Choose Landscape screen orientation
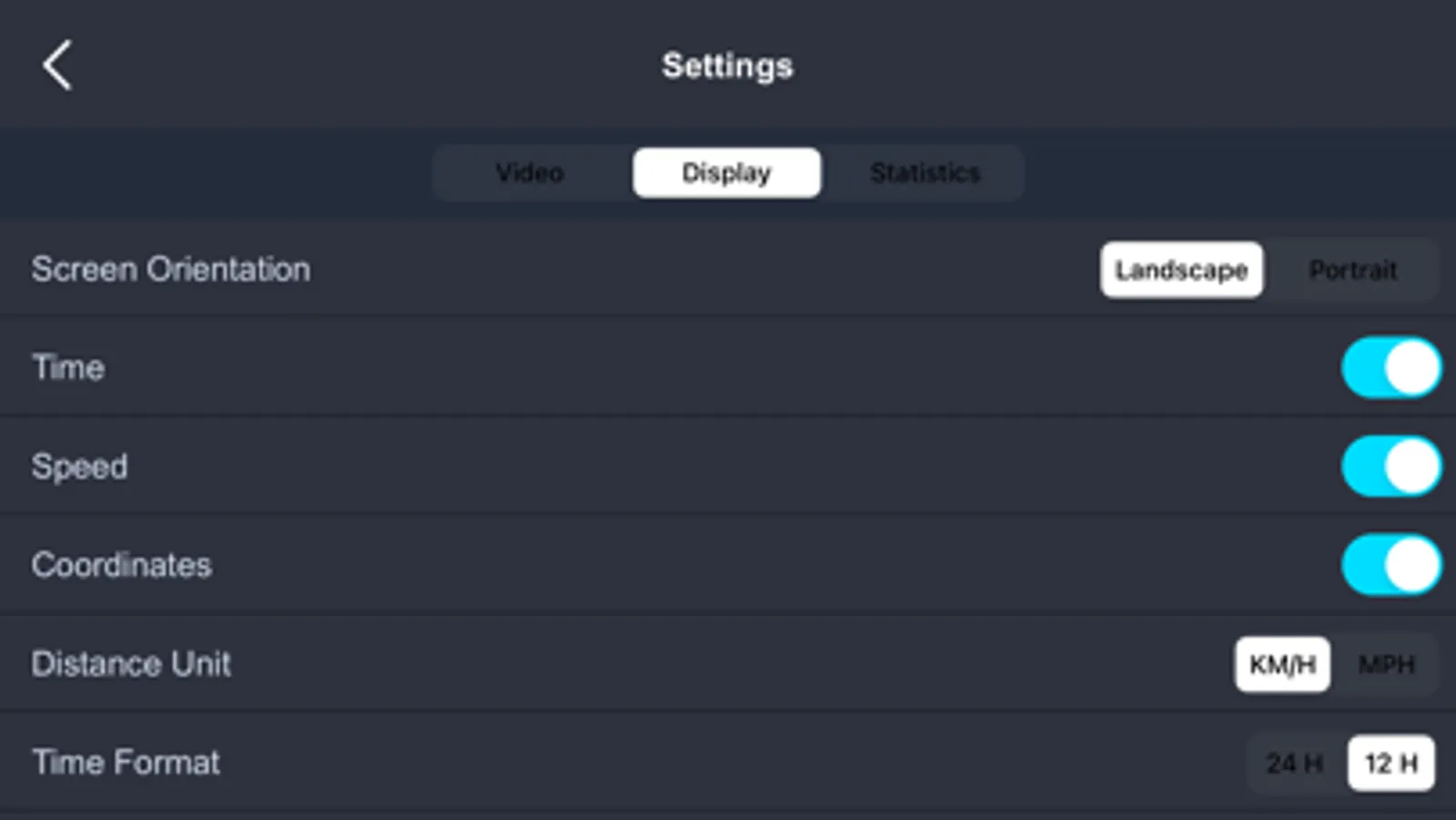Image resolution: width=1456 pixels, height=820 pixels. tap(1181, 270)
